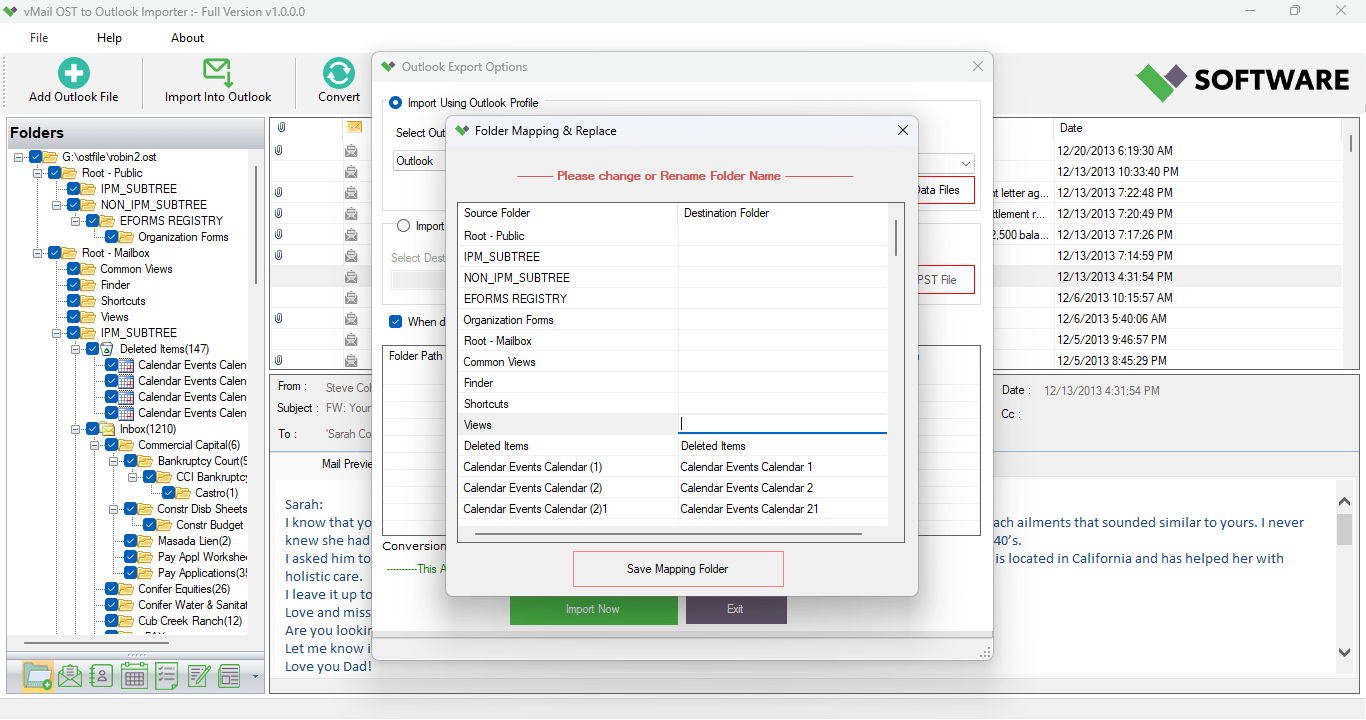Click the Add Outlook File icon
Image resolution: width=1366 pixels, height=720 pixels.
coord(73,73)
